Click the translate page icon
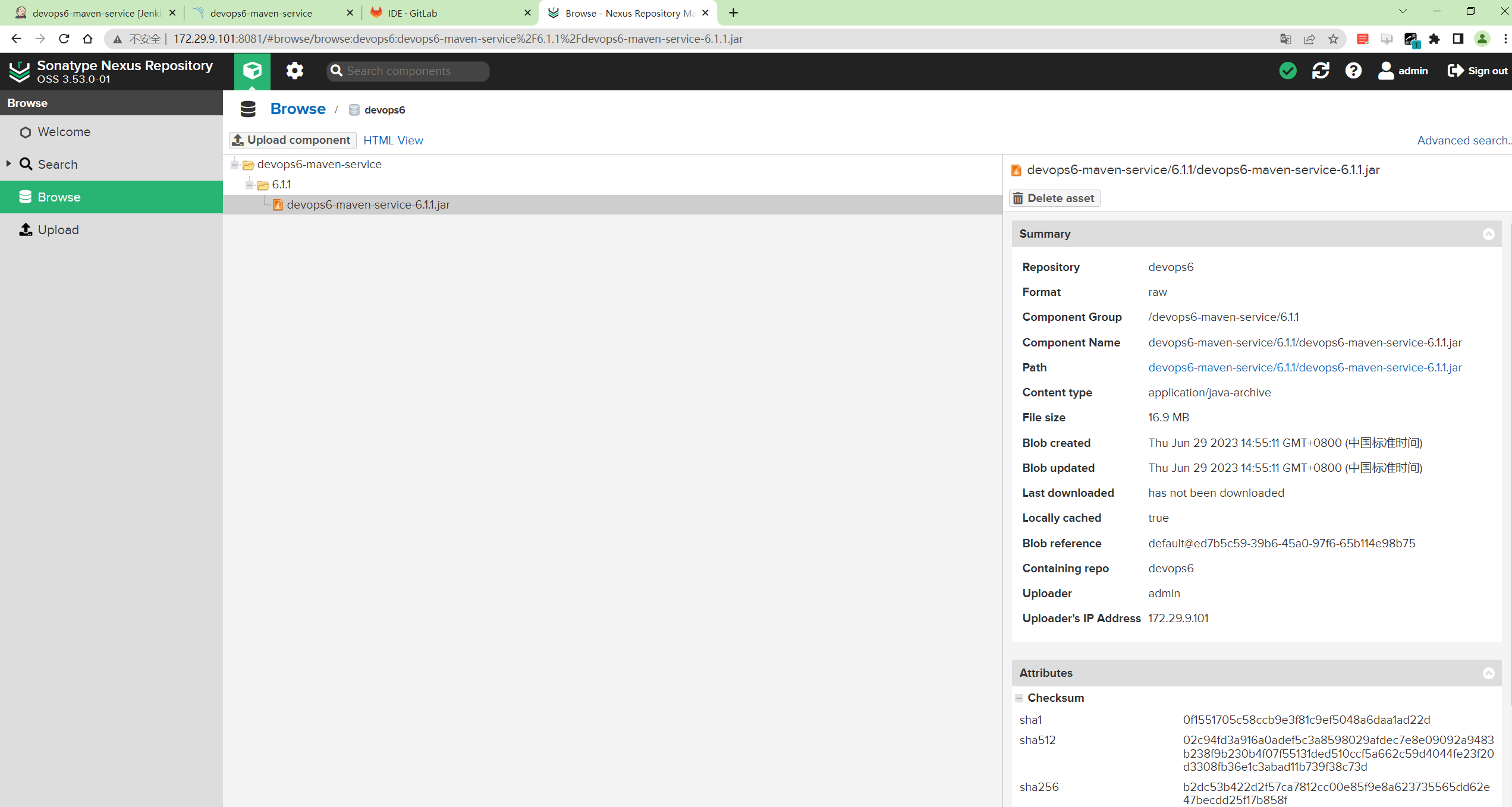1512x807 pixels. (x=1285, y=39)
